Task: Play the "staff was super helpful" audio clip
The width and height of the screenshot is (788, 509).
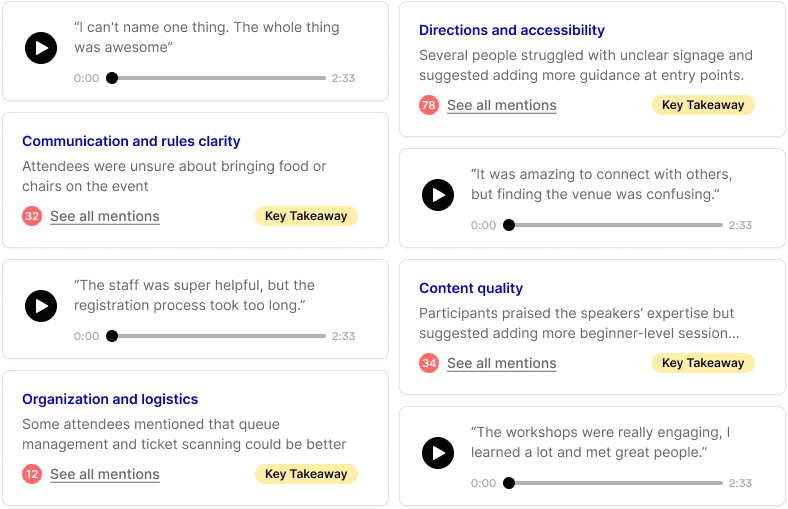Action: (x=41, y=305)
